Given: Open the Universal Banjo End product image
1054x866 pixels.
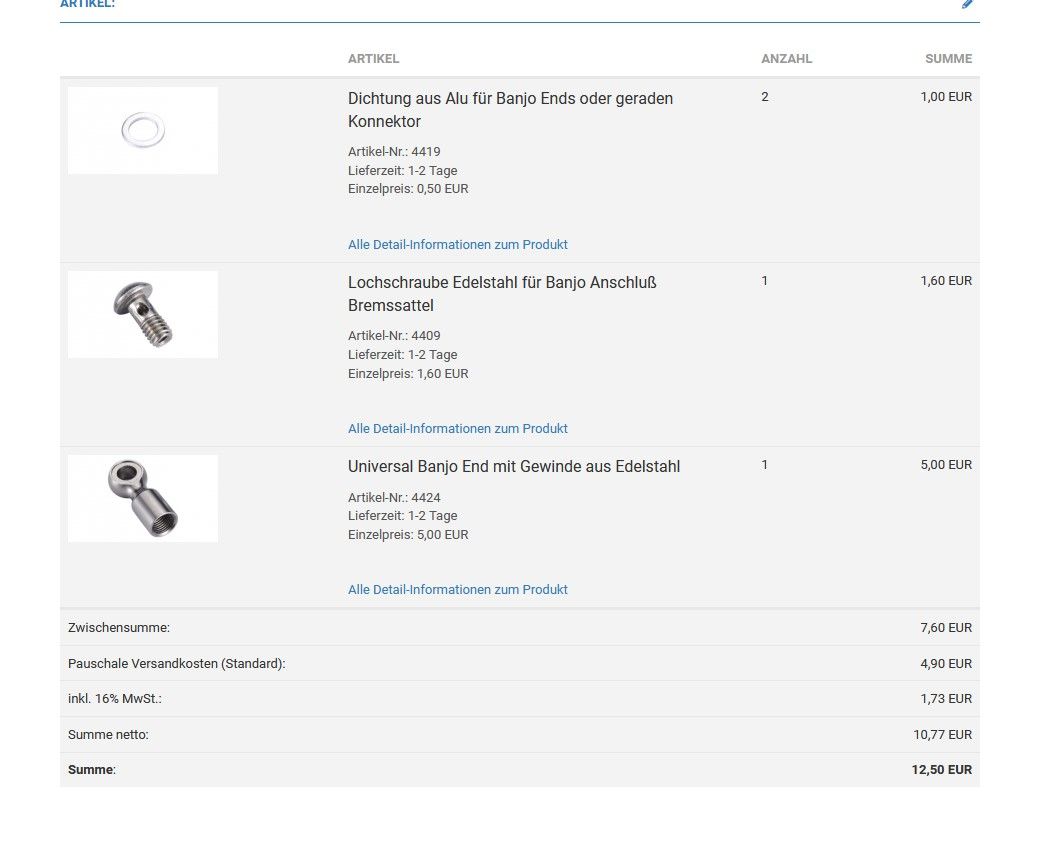Looking at the screenshot, I should pyautogui.click(x=143, y=498).
